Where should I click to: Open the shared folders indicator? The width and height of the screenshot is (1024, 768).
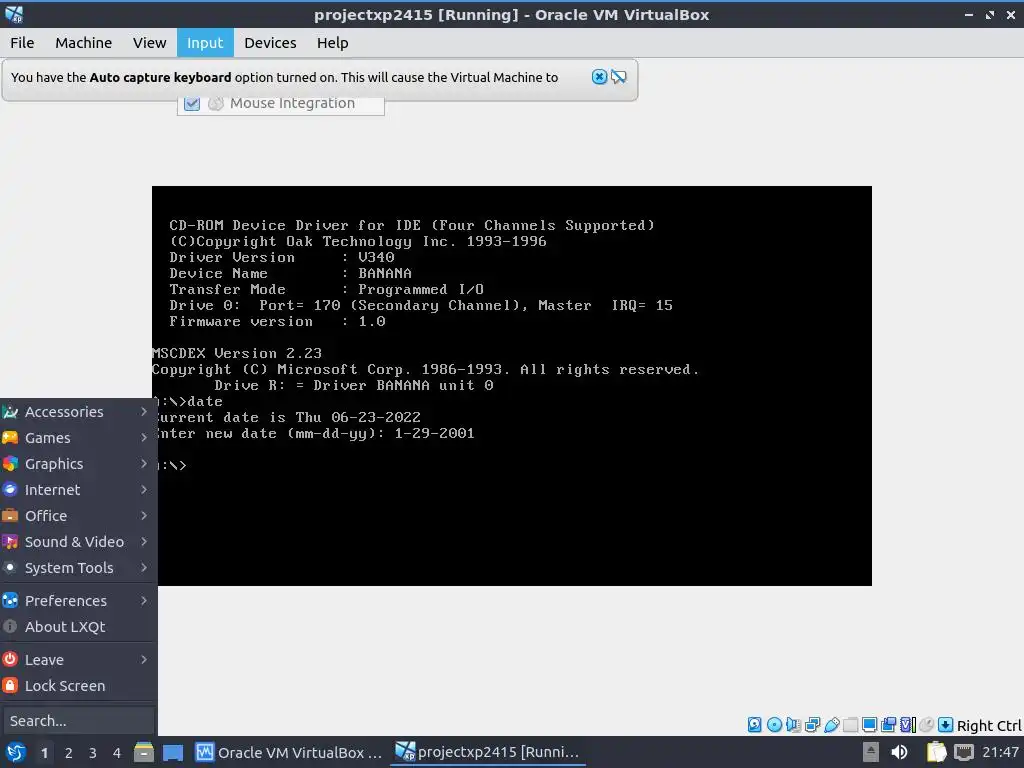pos(850,724)
